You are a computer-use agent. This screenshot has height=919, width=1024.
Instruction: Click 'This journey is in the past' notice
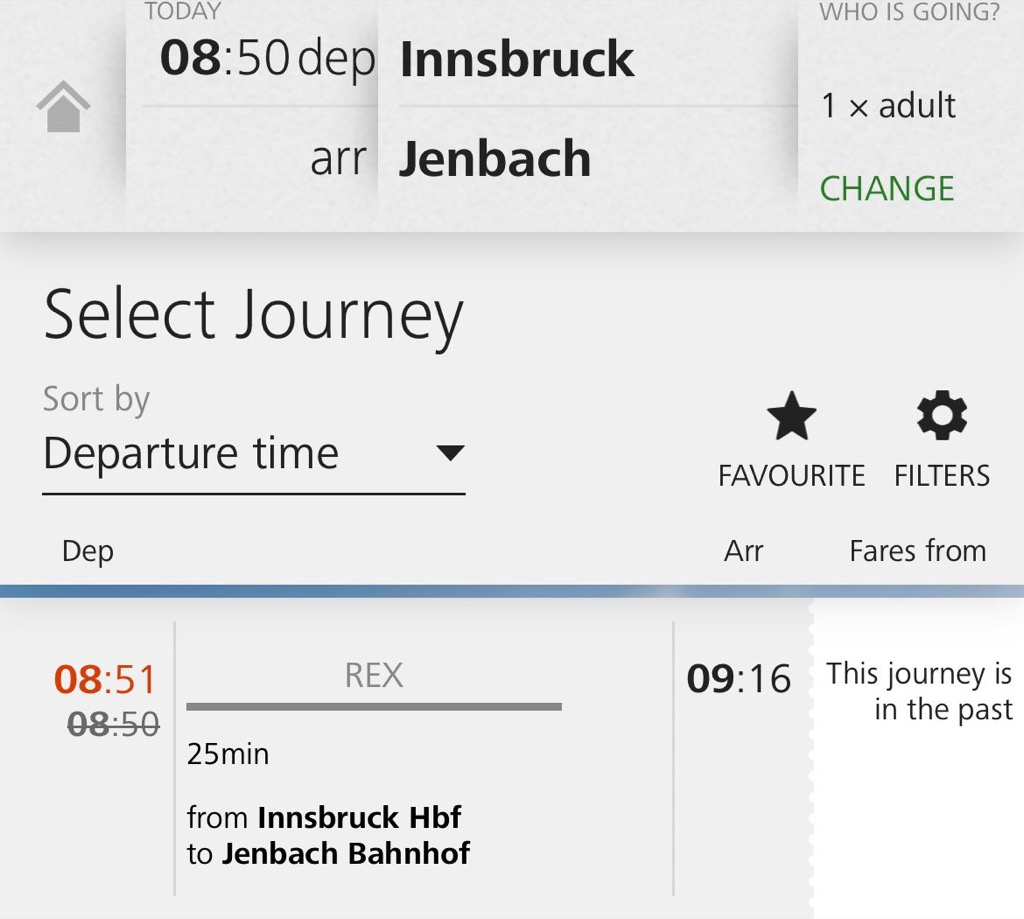[x=919, y=692]
